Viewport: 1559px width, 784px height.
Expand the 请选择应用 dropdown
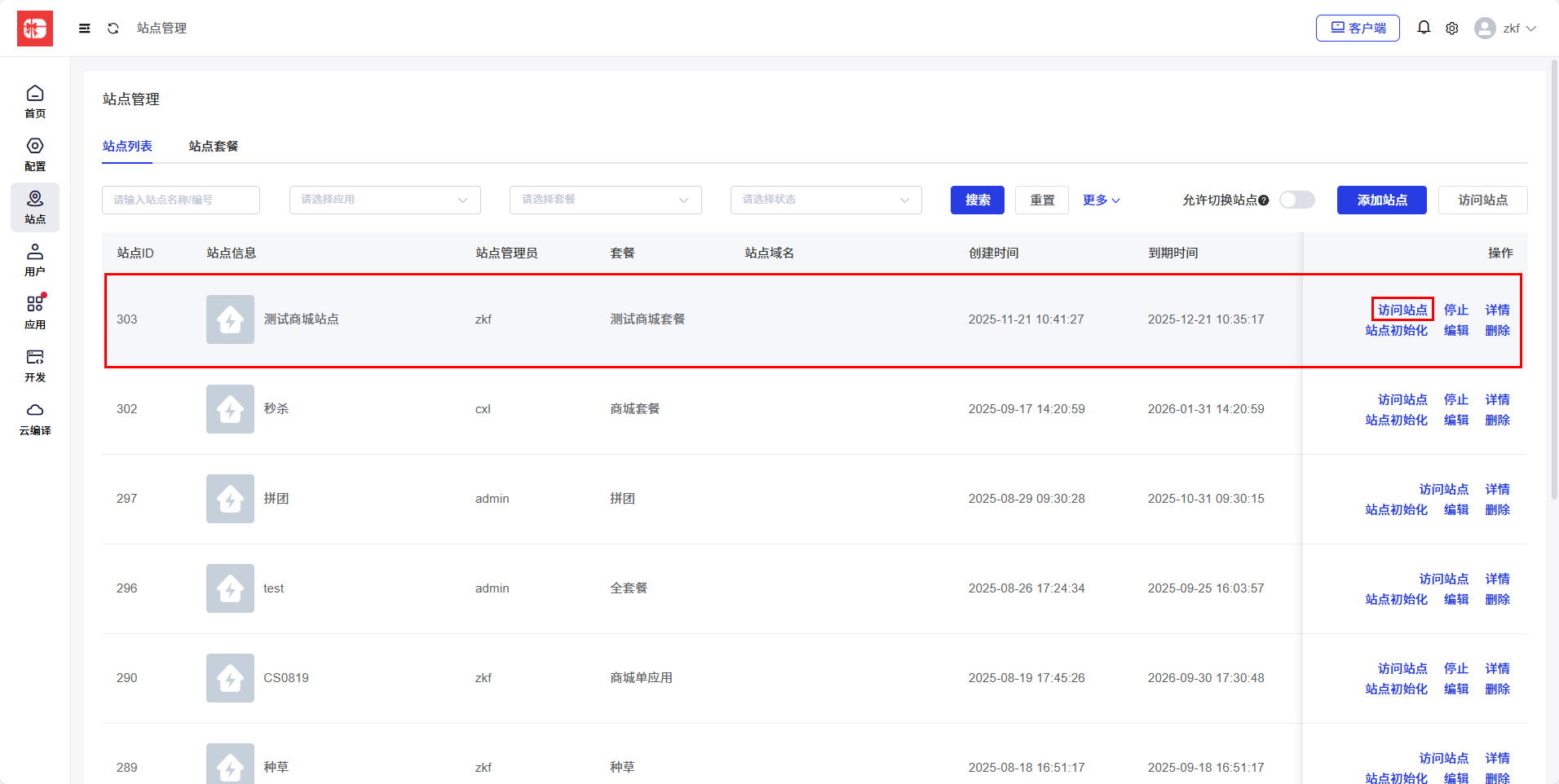385,200
